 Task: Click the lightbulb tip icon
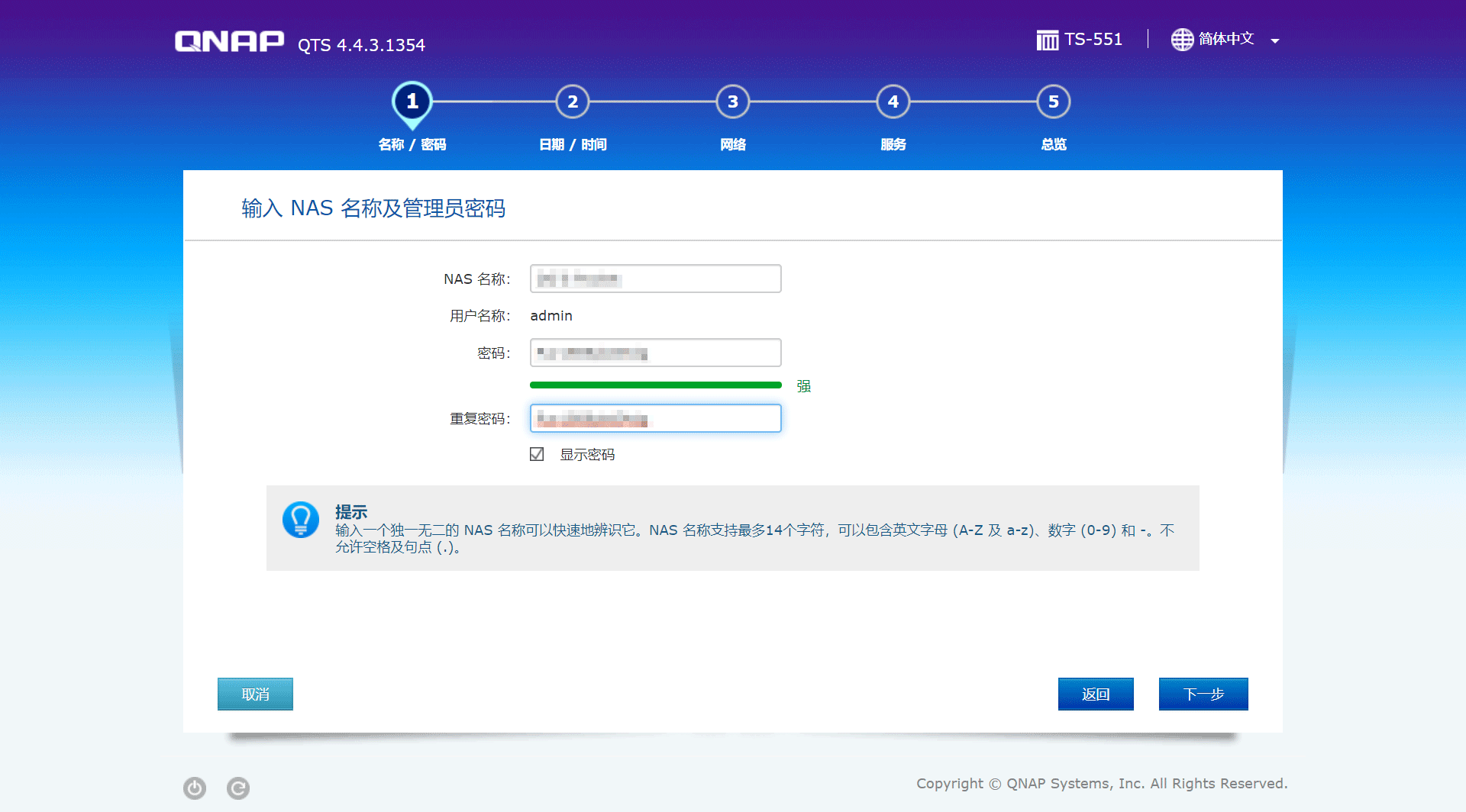[301, 520]
